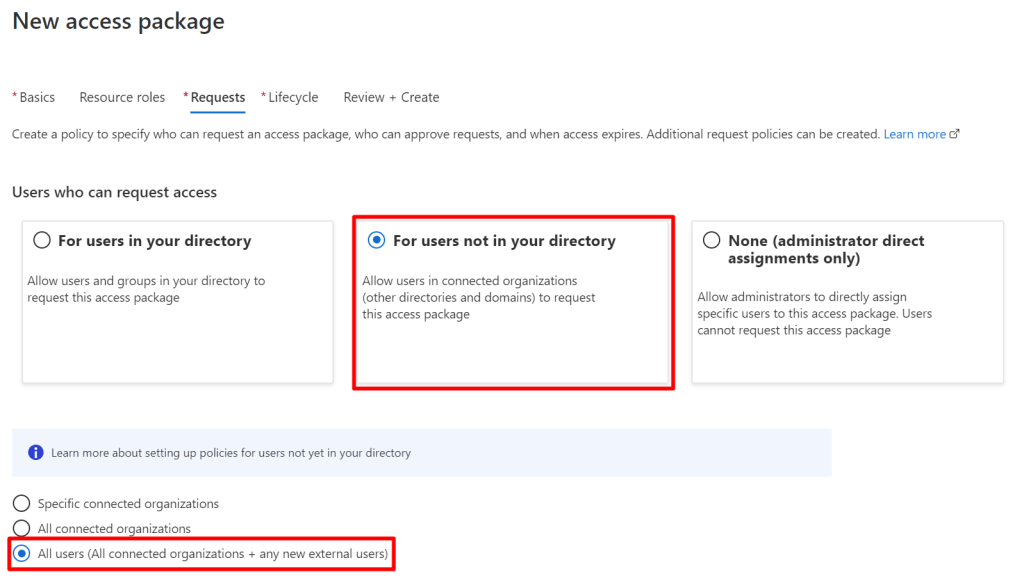Click external link icon beside Learn more
Screen dimensions: 1024x583
(x=954, y=134)
